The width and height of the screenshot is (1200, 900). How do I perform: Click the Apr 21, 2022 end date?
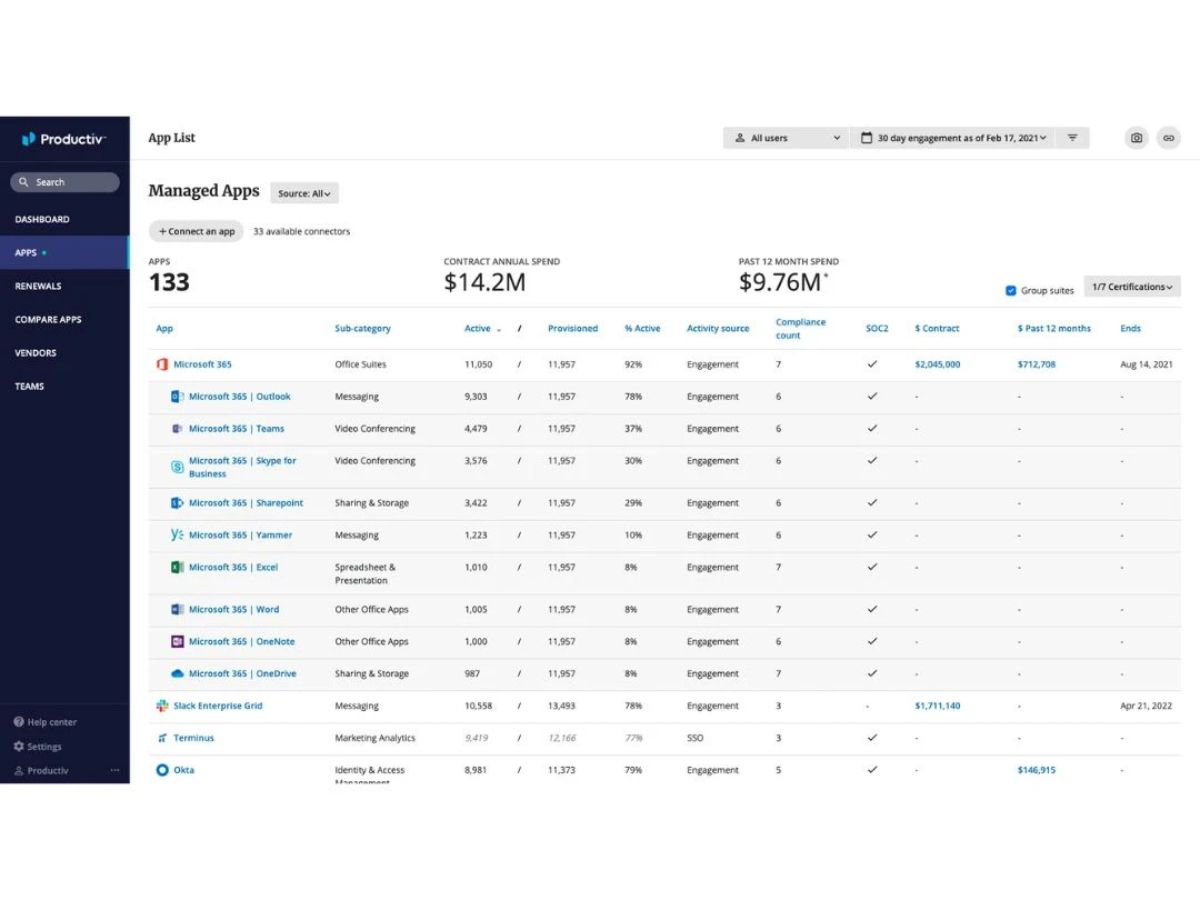tap(1147, 706)
